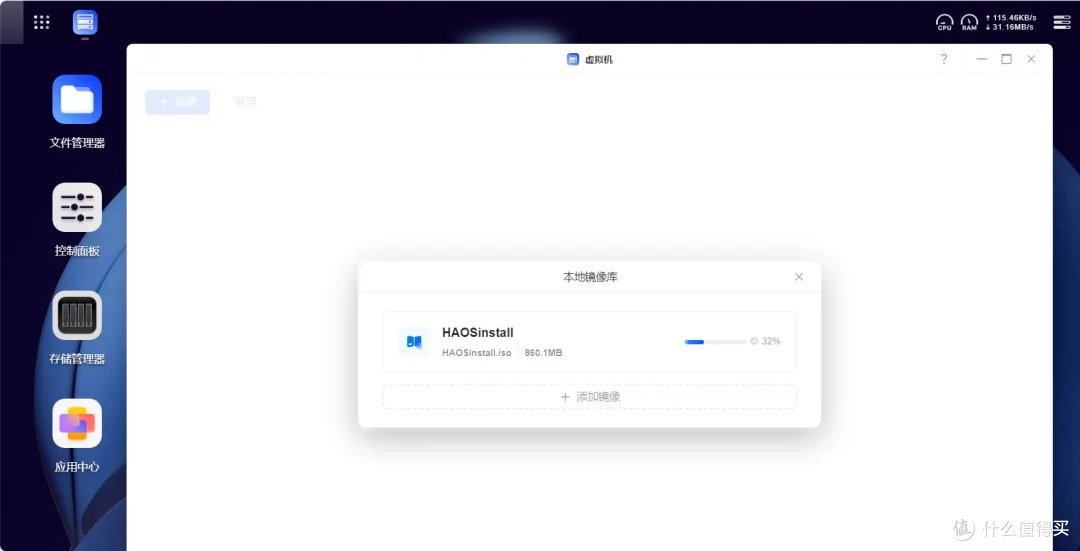The height and width of the screenshot is (551, 1080).
Task: Open 文件管理器 desktop app
Action: 77,99
